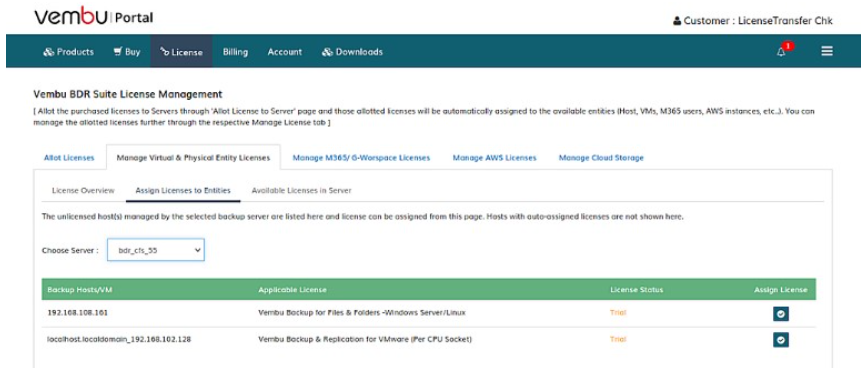The image size is (861, 368).
Task: Click the customer user icon
Action: click(677, 21)
